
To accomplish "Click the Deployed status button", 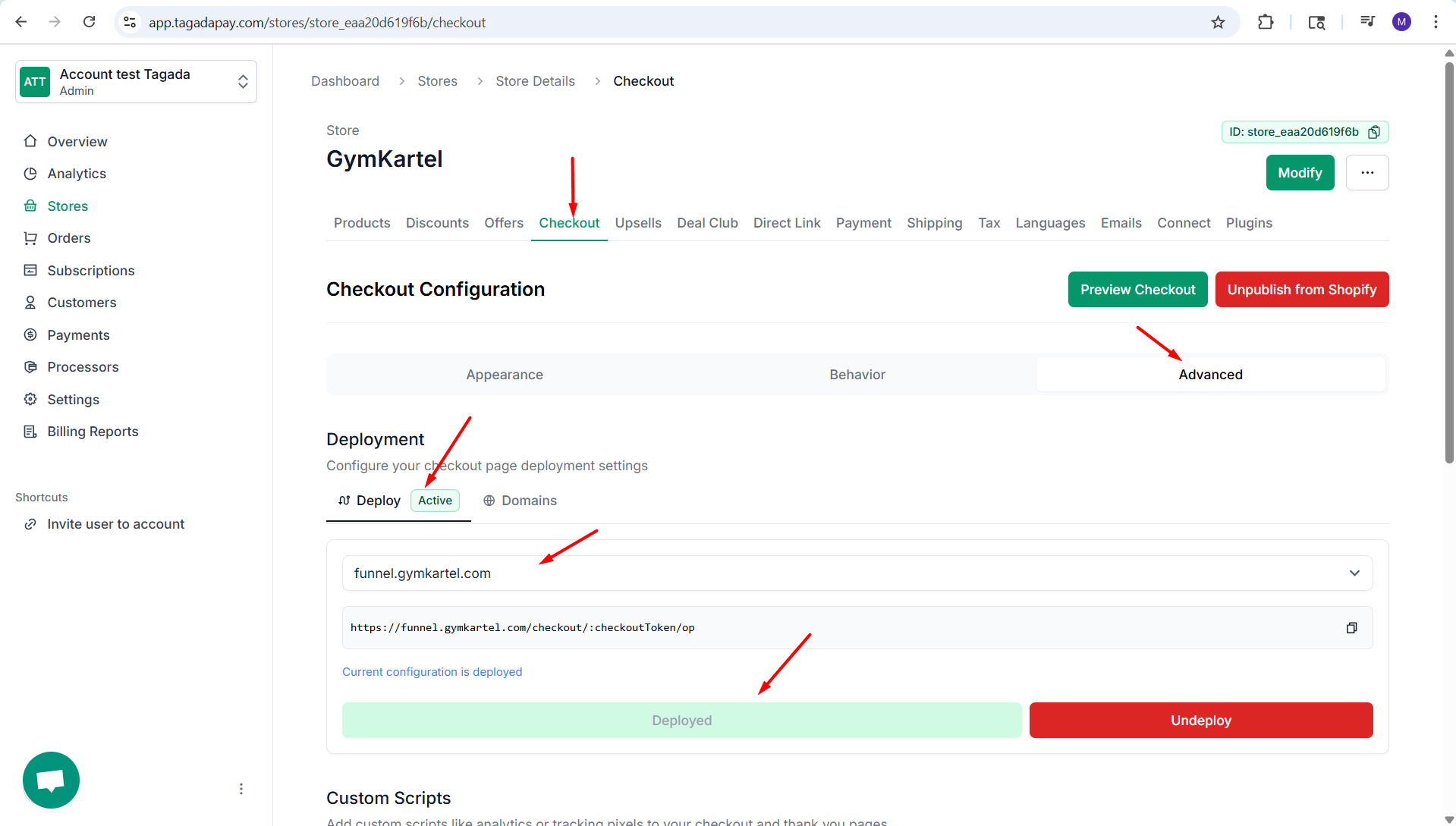I will point(681,721).
